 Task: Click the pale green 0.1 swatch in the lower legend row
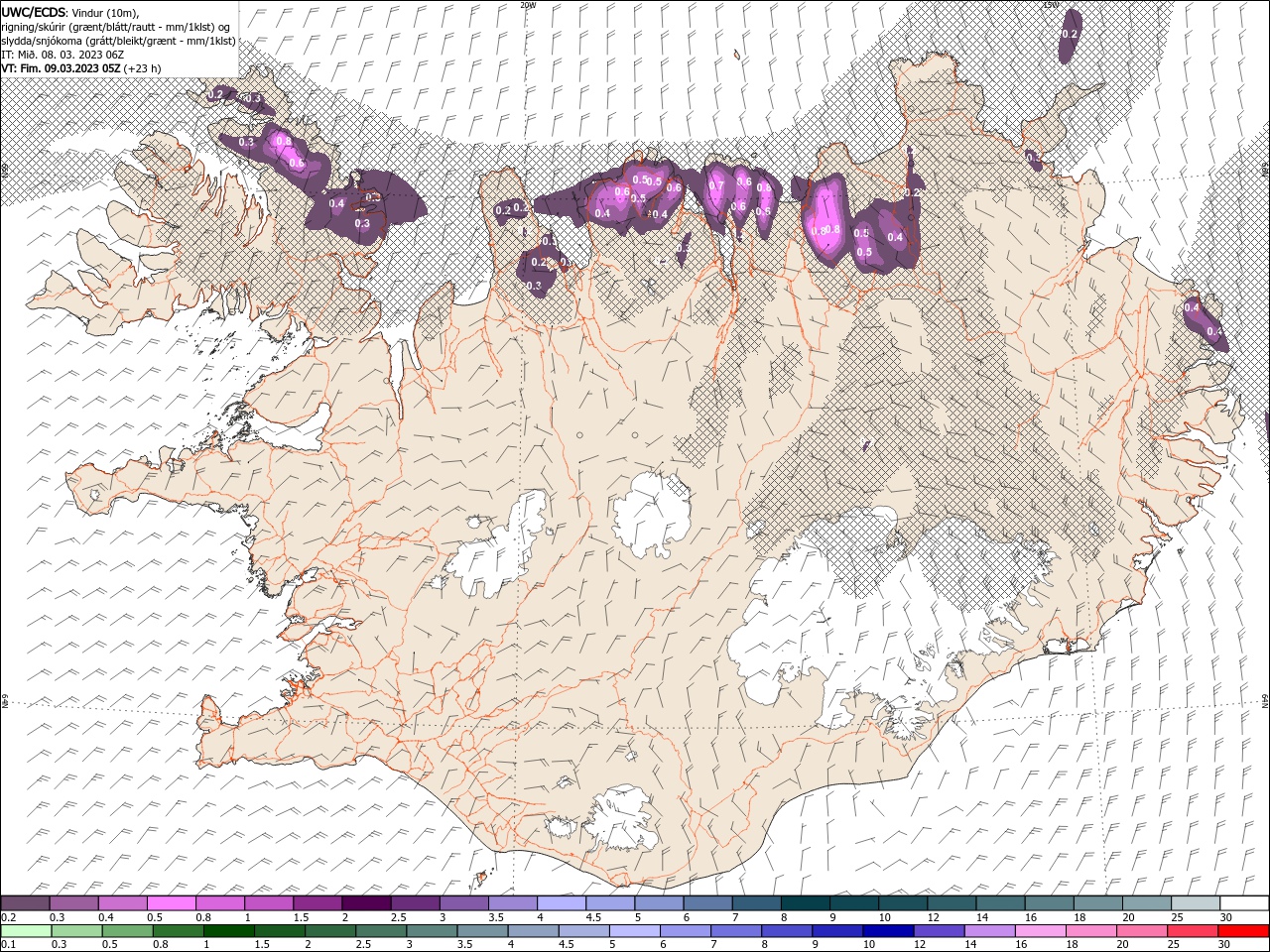[26, 930]
